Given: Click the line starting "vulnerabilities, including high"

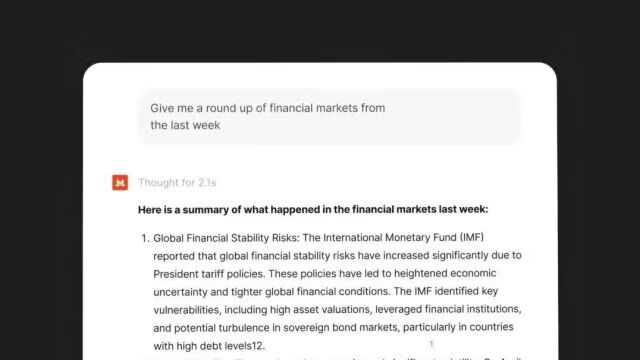Looking at the screenshot, I should click(338, 309).
